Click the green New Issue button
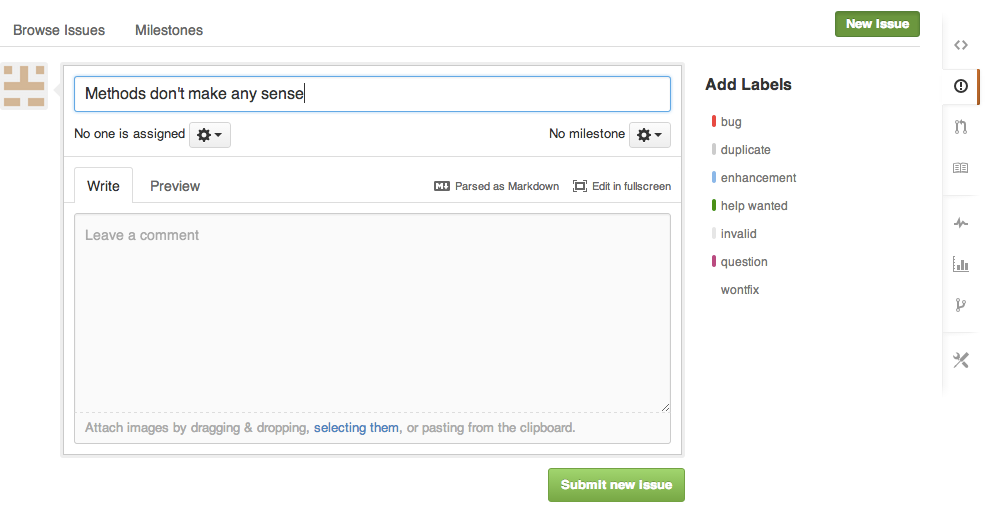The image size is (988, 514). tap(877, 24)
